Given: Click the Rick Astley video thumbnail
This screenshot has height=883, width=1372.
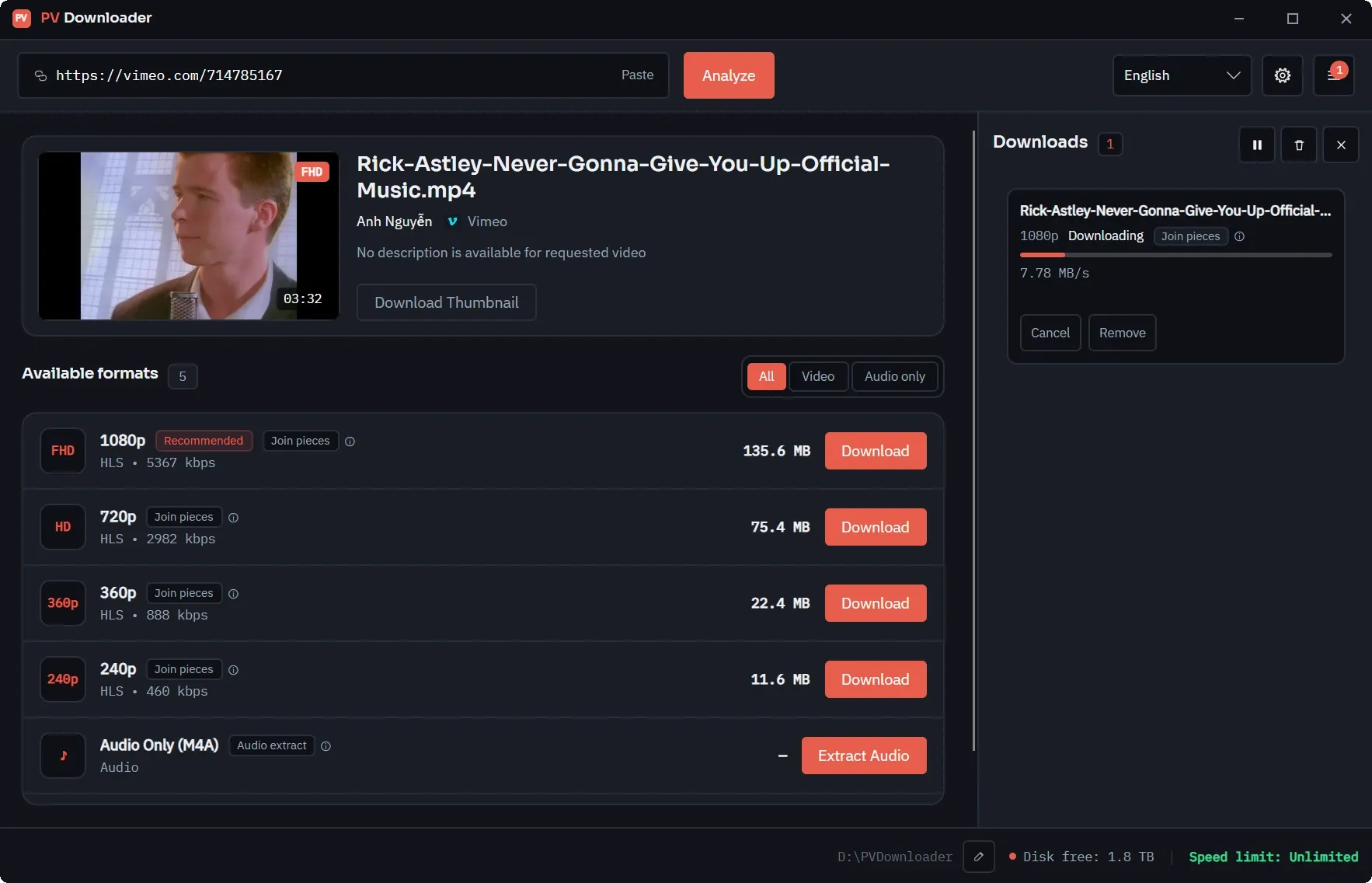Looking at the screenshot, I should (189, 236).
